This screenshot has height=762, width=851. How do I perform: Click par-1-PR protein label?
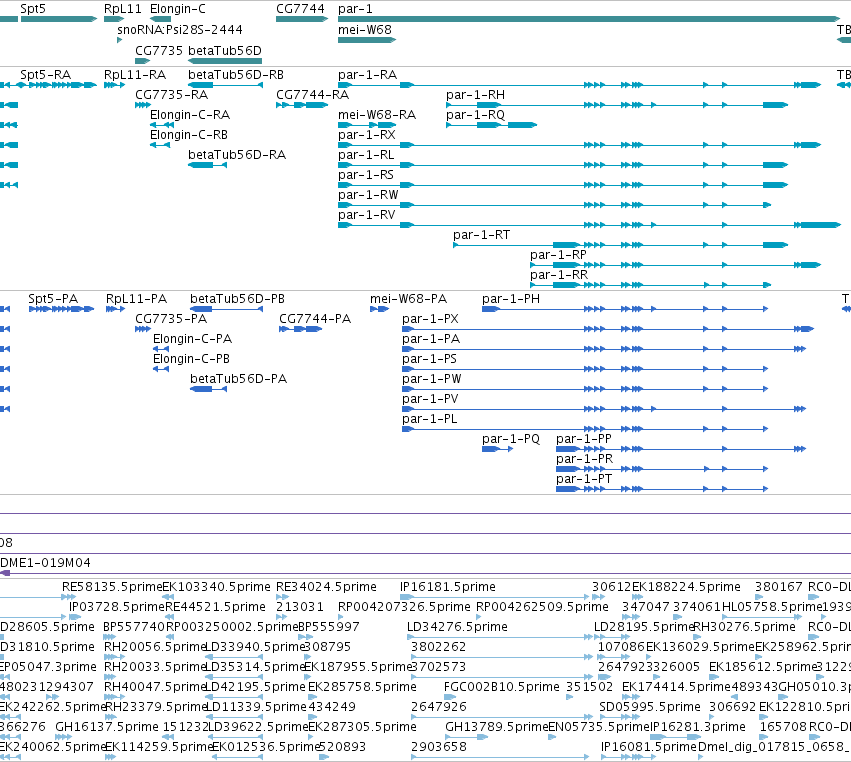[x=585, y=459]
